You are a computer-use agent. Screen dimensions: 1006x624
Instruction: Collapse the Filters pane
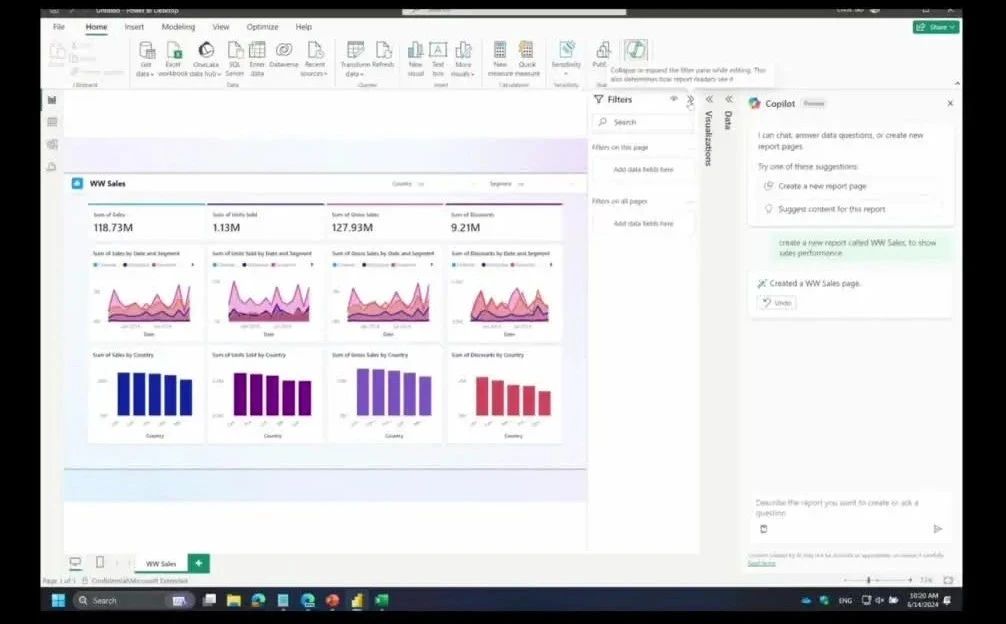pyautogui.click(x=690, y=99)
